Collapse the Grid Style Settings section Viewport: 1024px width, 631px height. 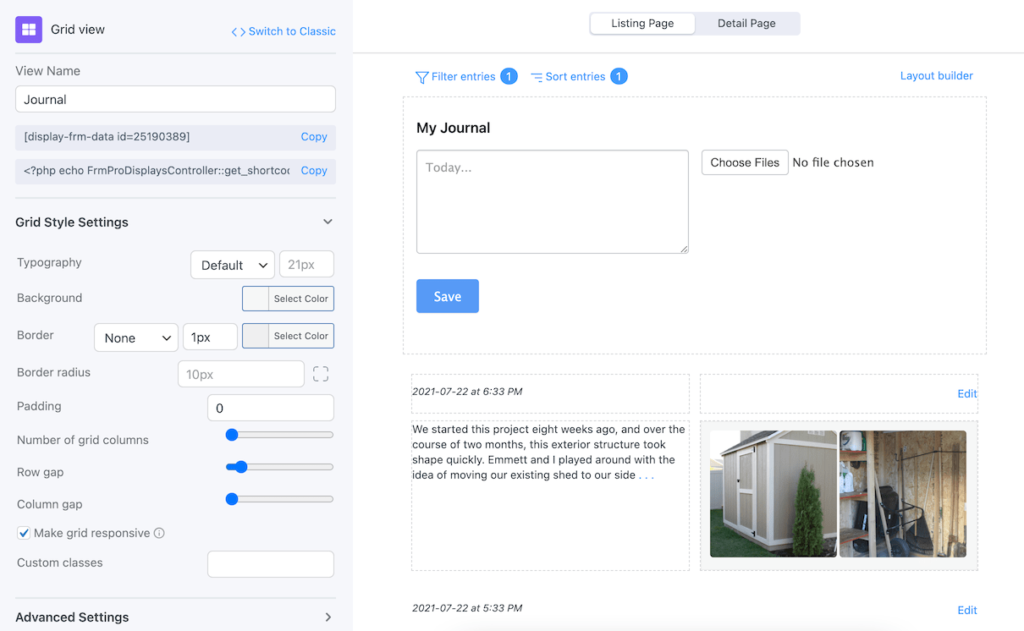point(326,221)
